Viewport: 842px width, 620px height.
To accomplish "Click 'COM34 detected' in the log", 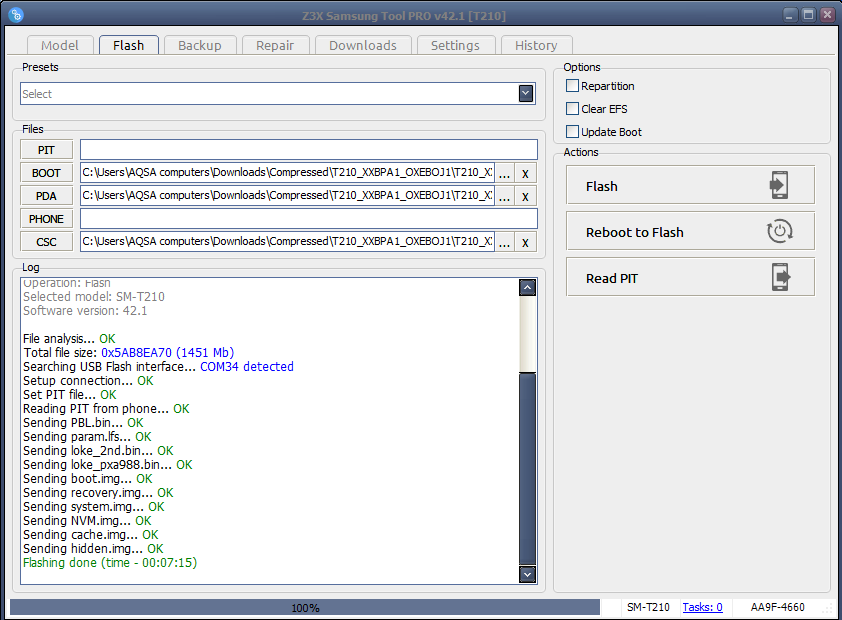I will pos(247,367).
